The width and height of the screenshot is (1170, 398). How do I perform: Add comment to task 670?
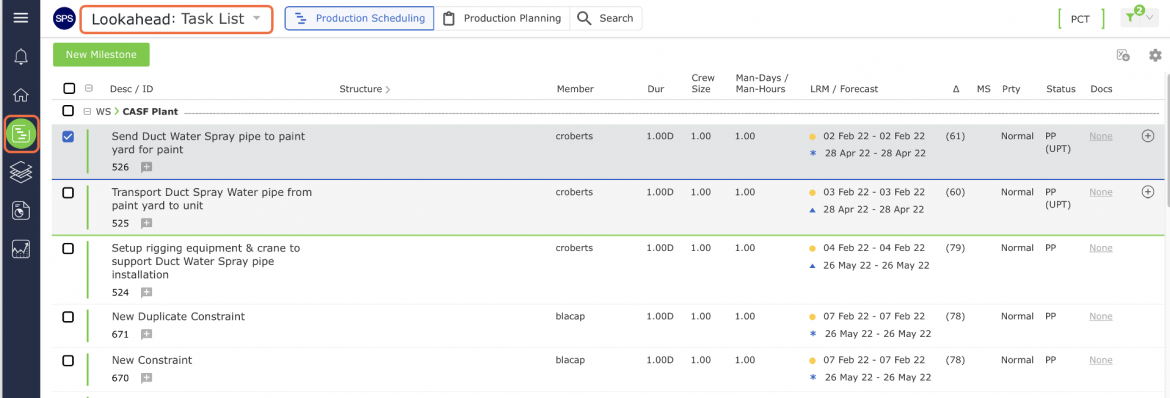point(146,378)
